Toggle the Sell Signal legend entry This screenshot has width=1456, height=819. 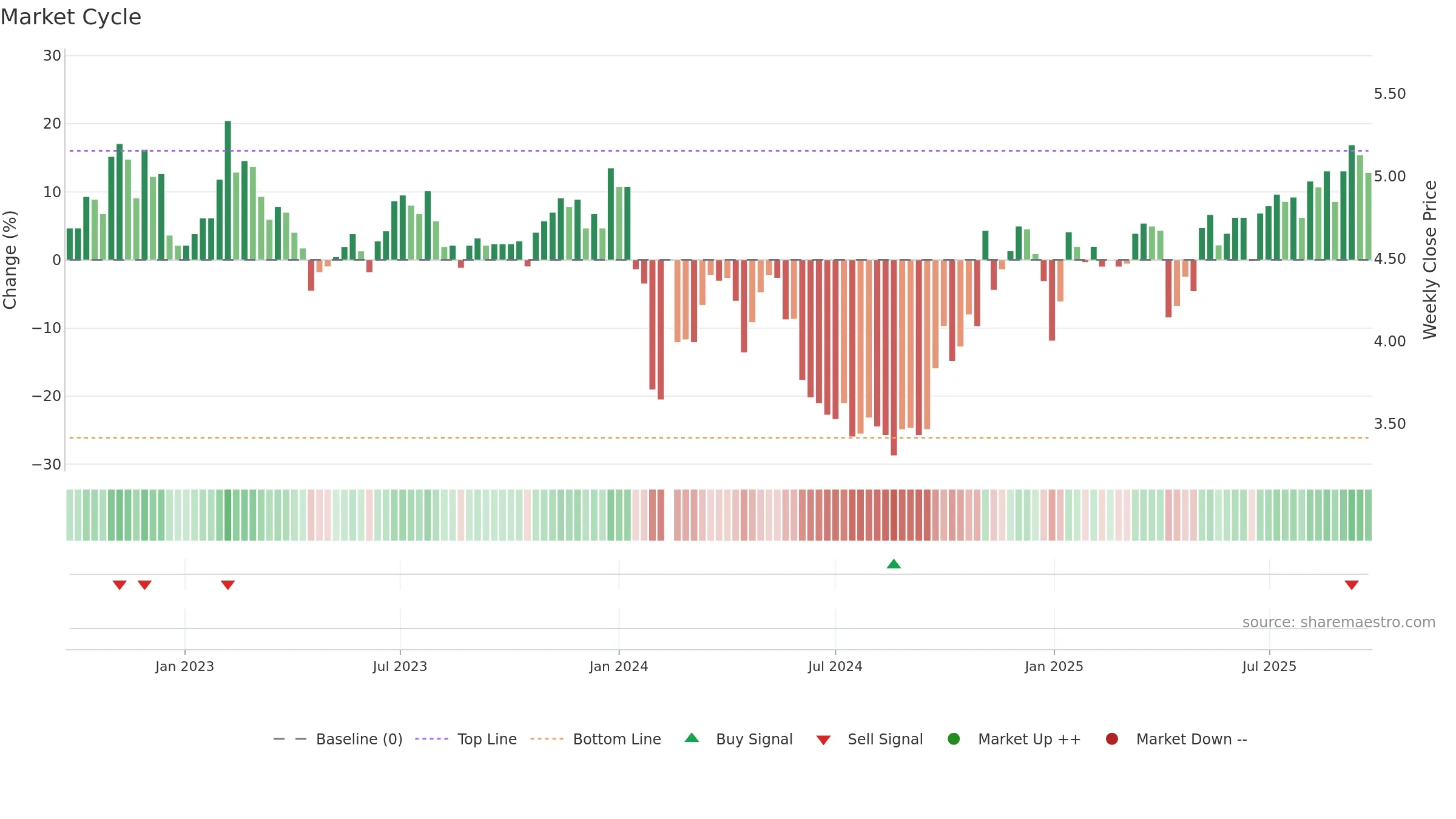[869, 739]
